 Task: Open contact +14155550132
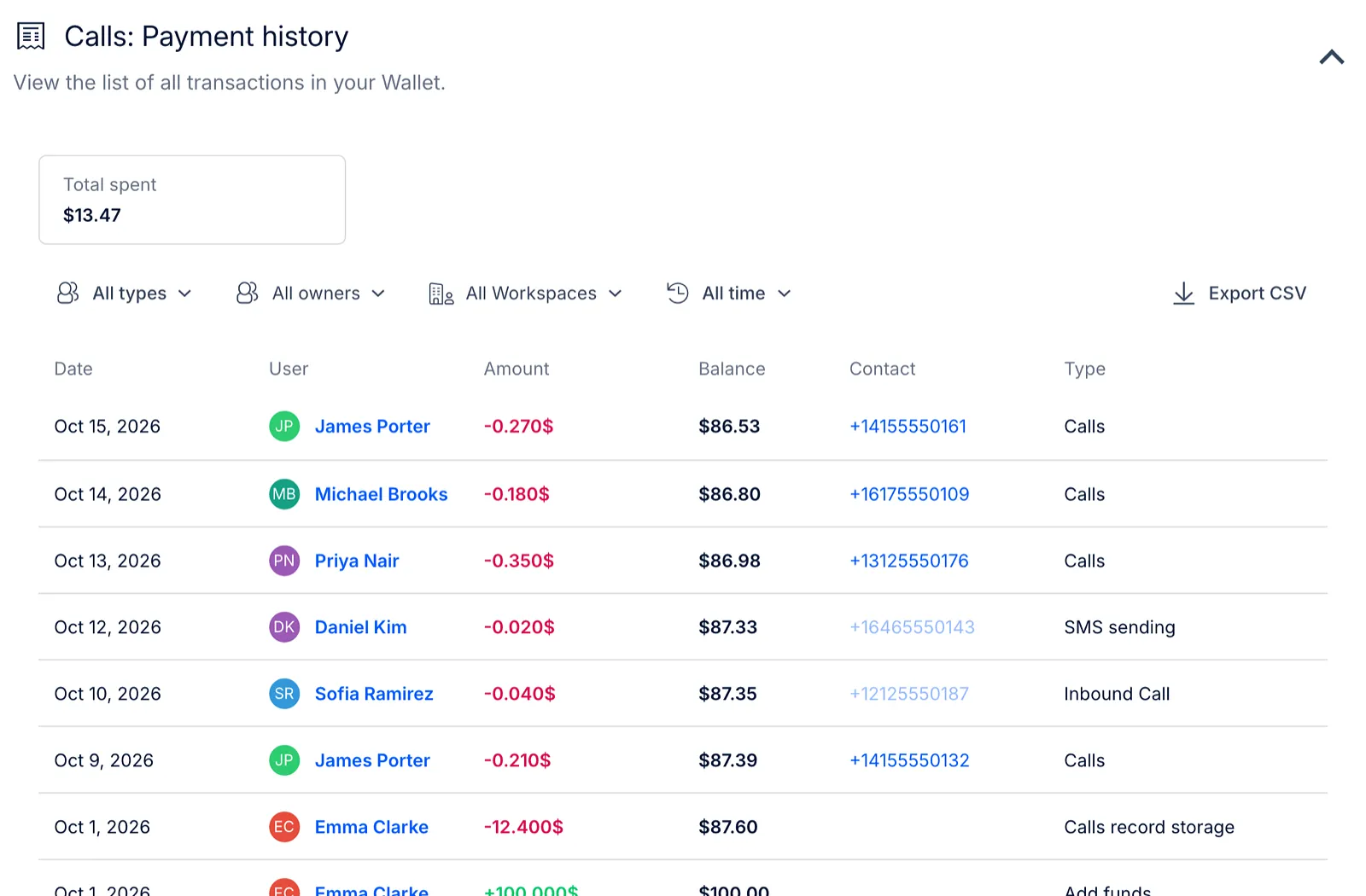coord(909,761)
